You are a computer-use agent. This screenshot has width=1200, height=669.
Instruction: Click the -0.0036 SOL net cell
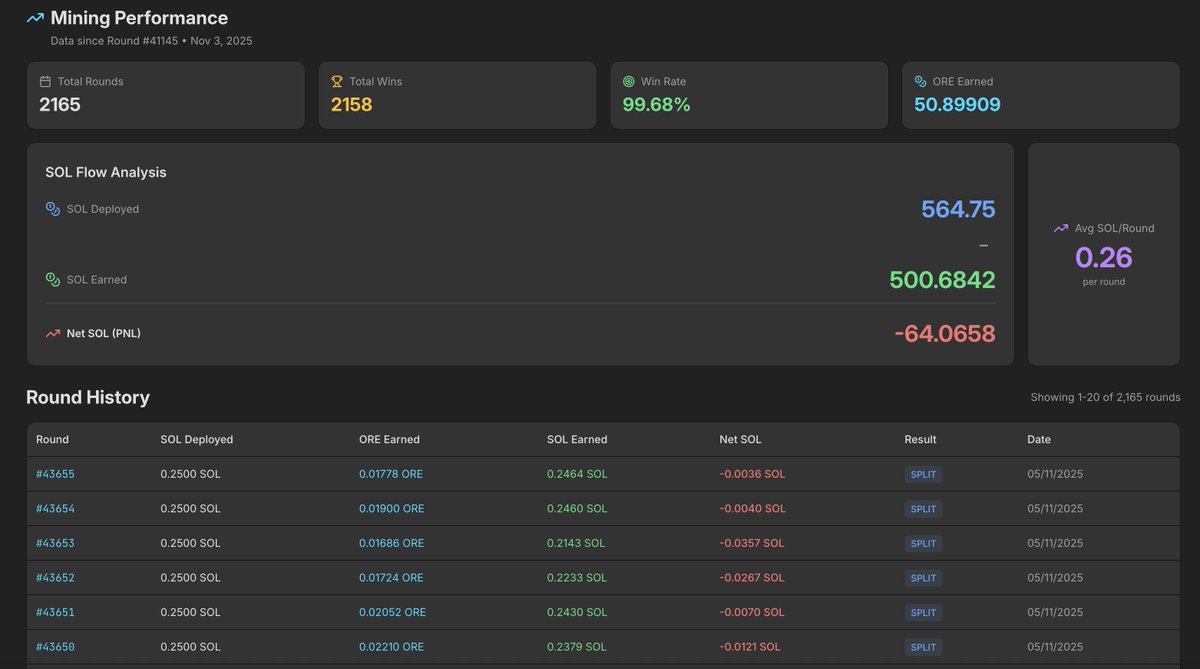(752, 474)
